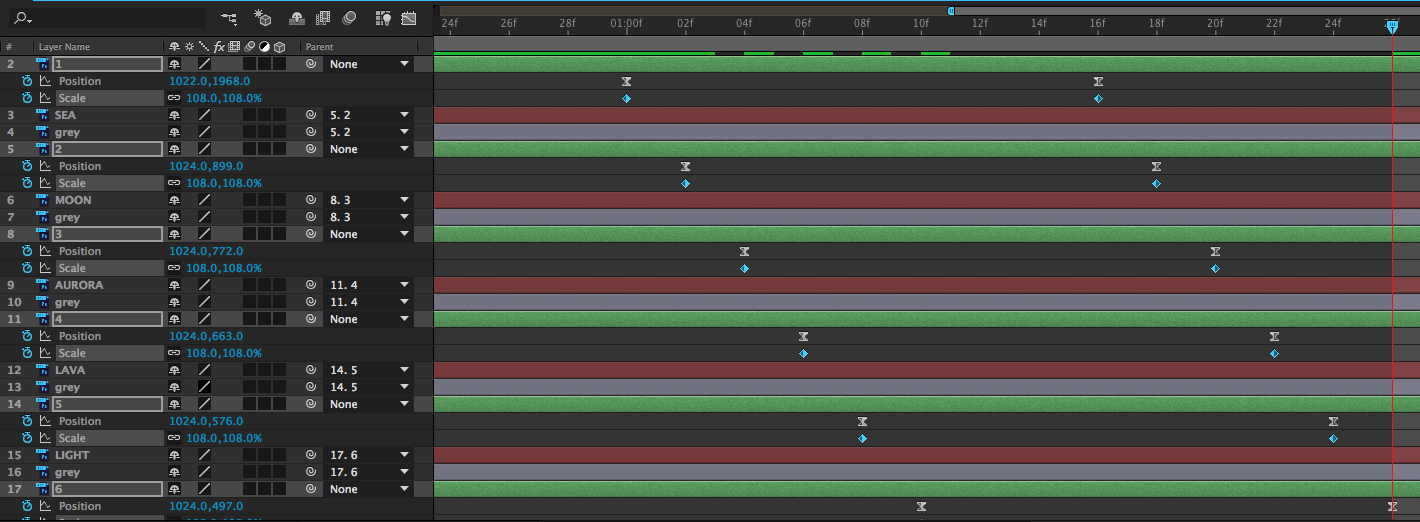This screenshot has height=522, width=1420.
Task: Click the AURORA layer type icon
Action: pyautogui.click(x=43, y=285)
